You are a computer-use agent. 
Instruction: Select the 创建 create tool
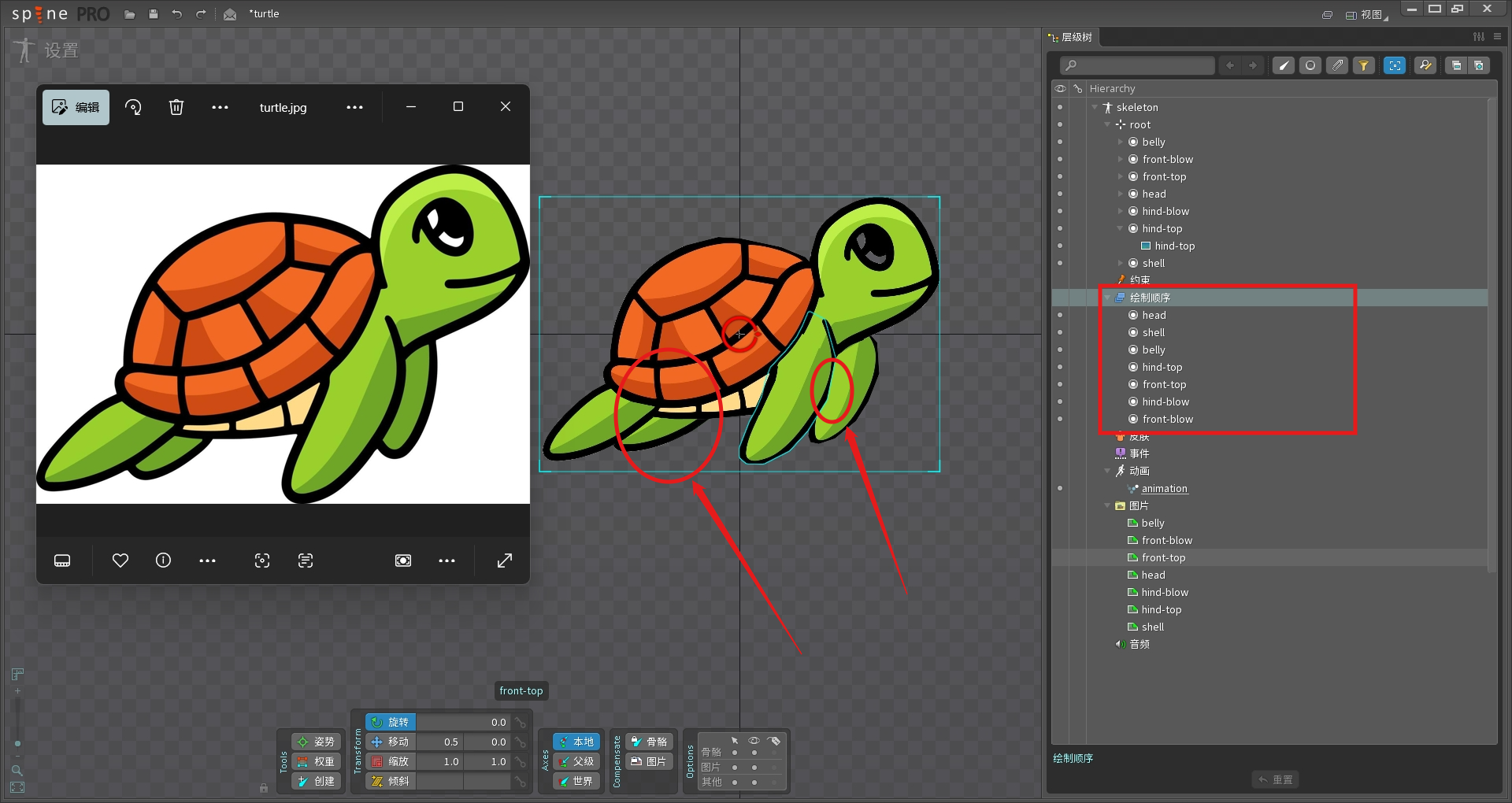[316, 781]
